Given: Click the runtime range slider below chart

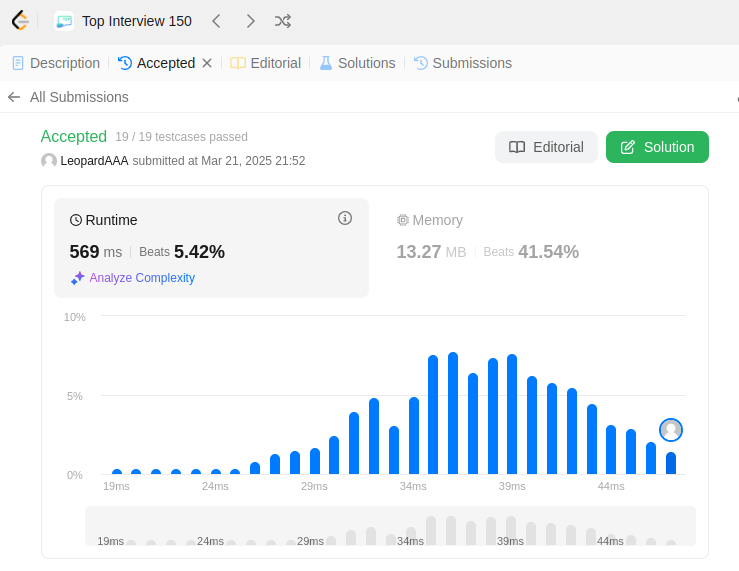Looking at the screenshot, I should tap(390, 526).
